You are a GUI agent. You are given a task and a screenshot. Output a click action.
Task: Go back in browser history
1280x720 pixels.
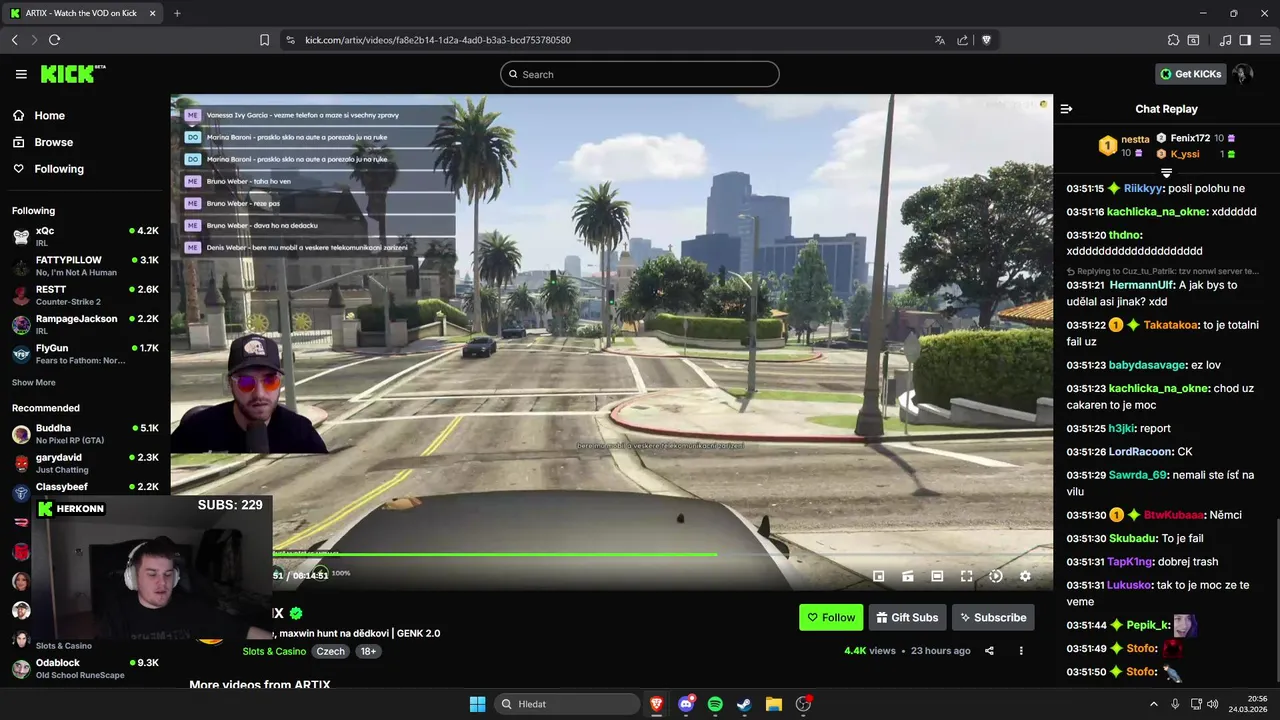(x=14, y=40)
